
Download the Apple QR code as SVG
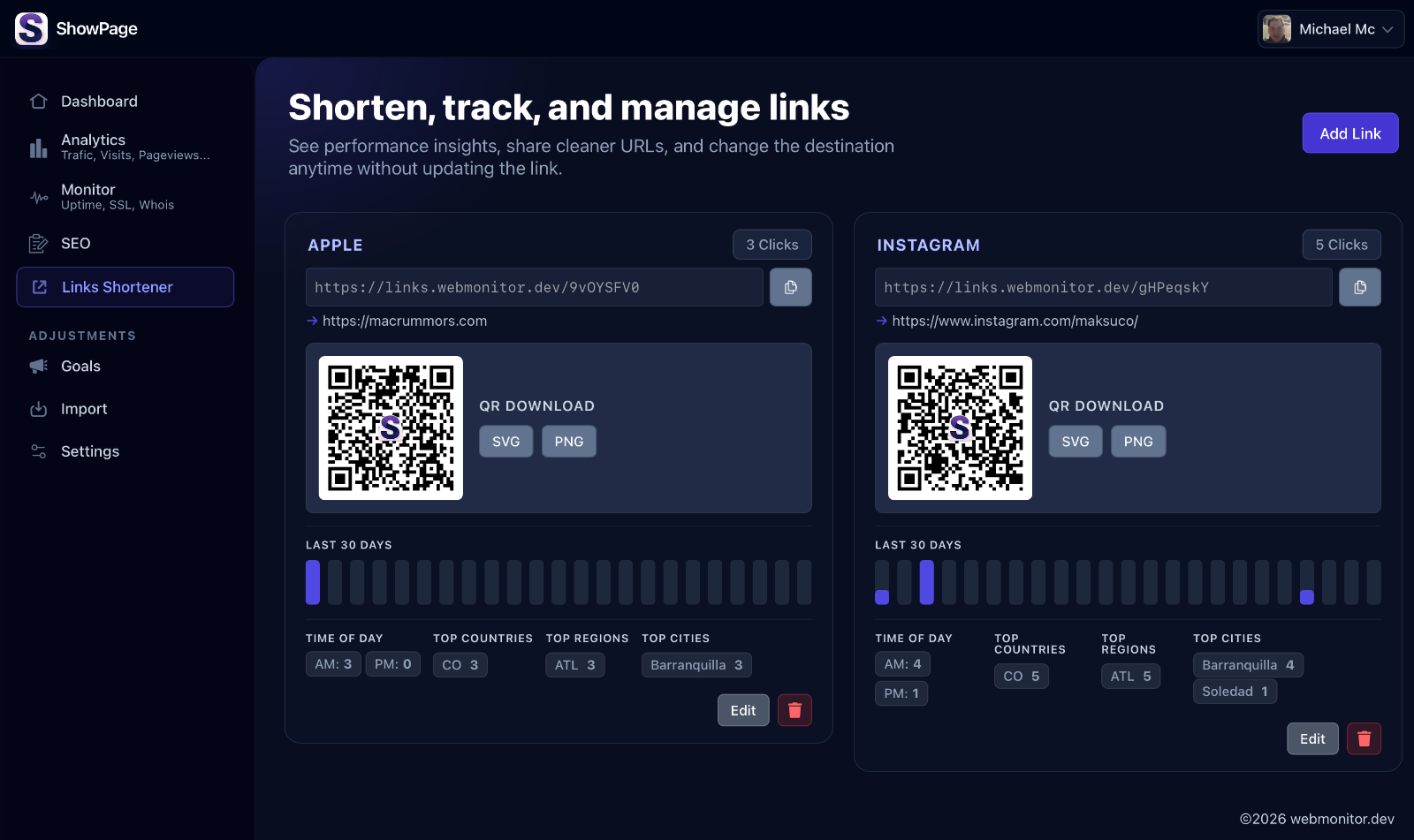(x=506, y=441)
